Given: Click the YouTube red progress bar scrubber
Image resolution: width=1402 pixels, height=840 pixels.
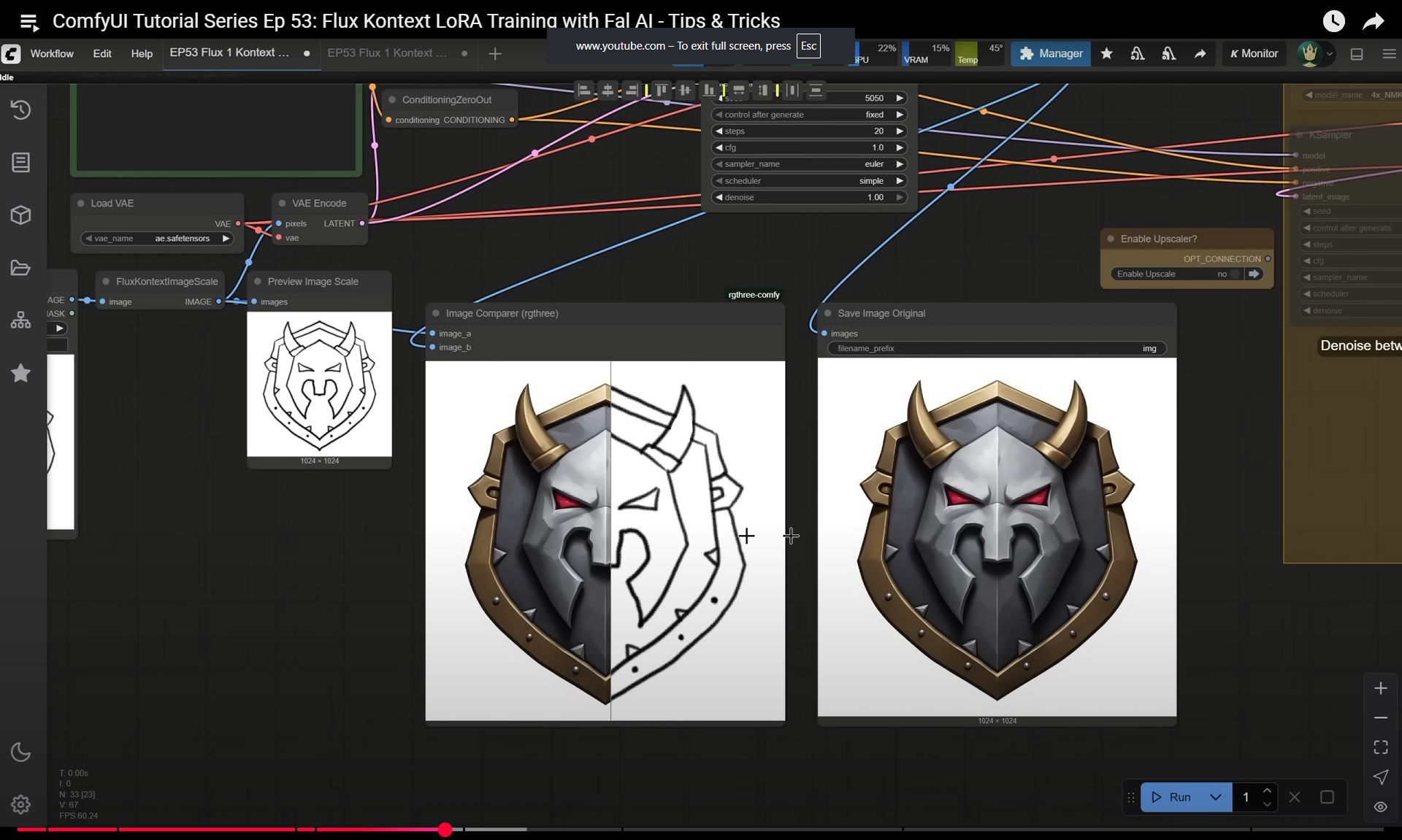Looking at the screenshot, I should coord(445,830).
